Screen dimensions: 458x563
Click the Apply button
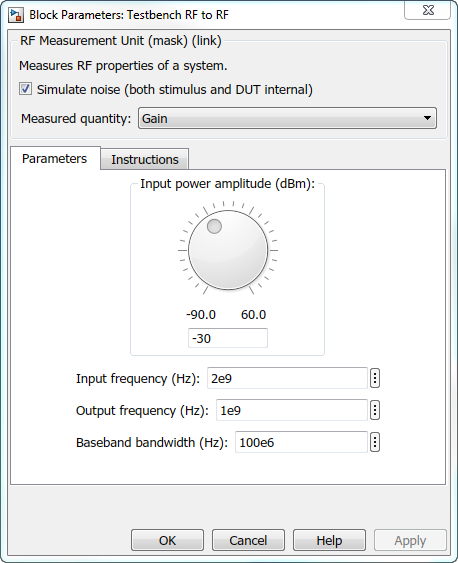[x=410, y=540]
